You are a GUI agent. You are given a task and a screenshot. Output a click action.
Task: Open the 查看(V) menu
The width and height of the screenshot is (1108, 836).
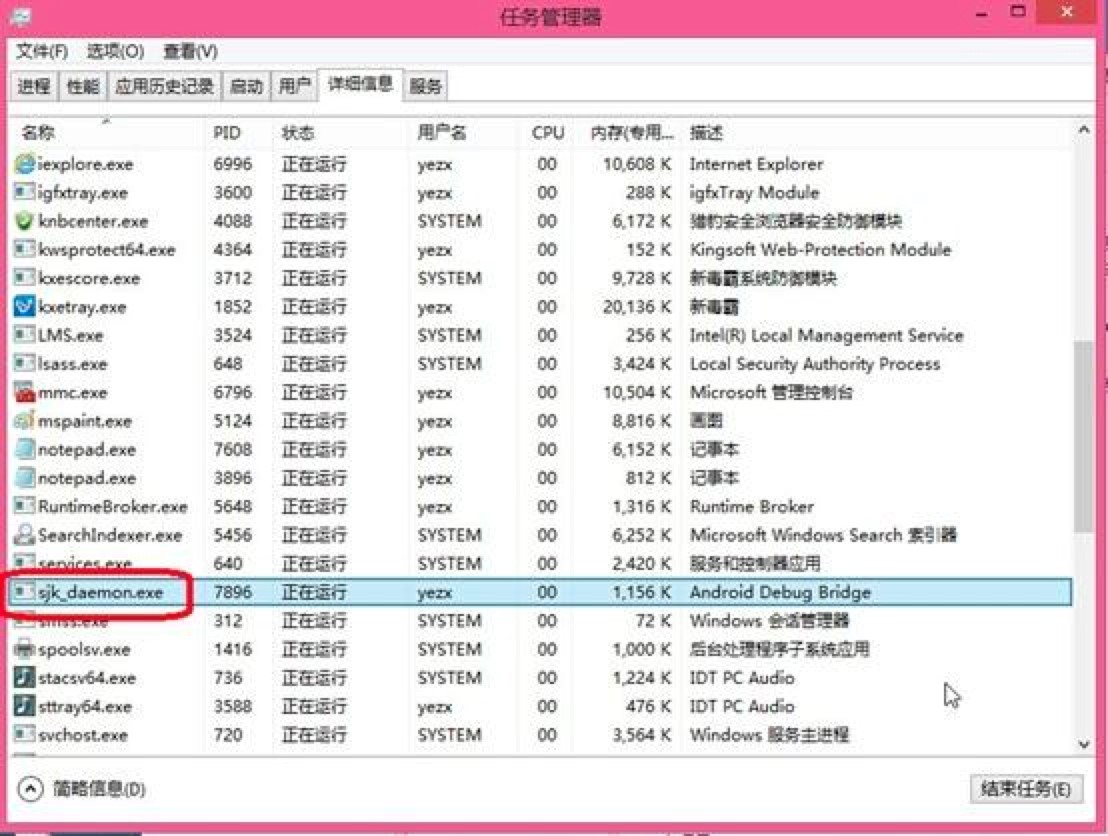190,51
